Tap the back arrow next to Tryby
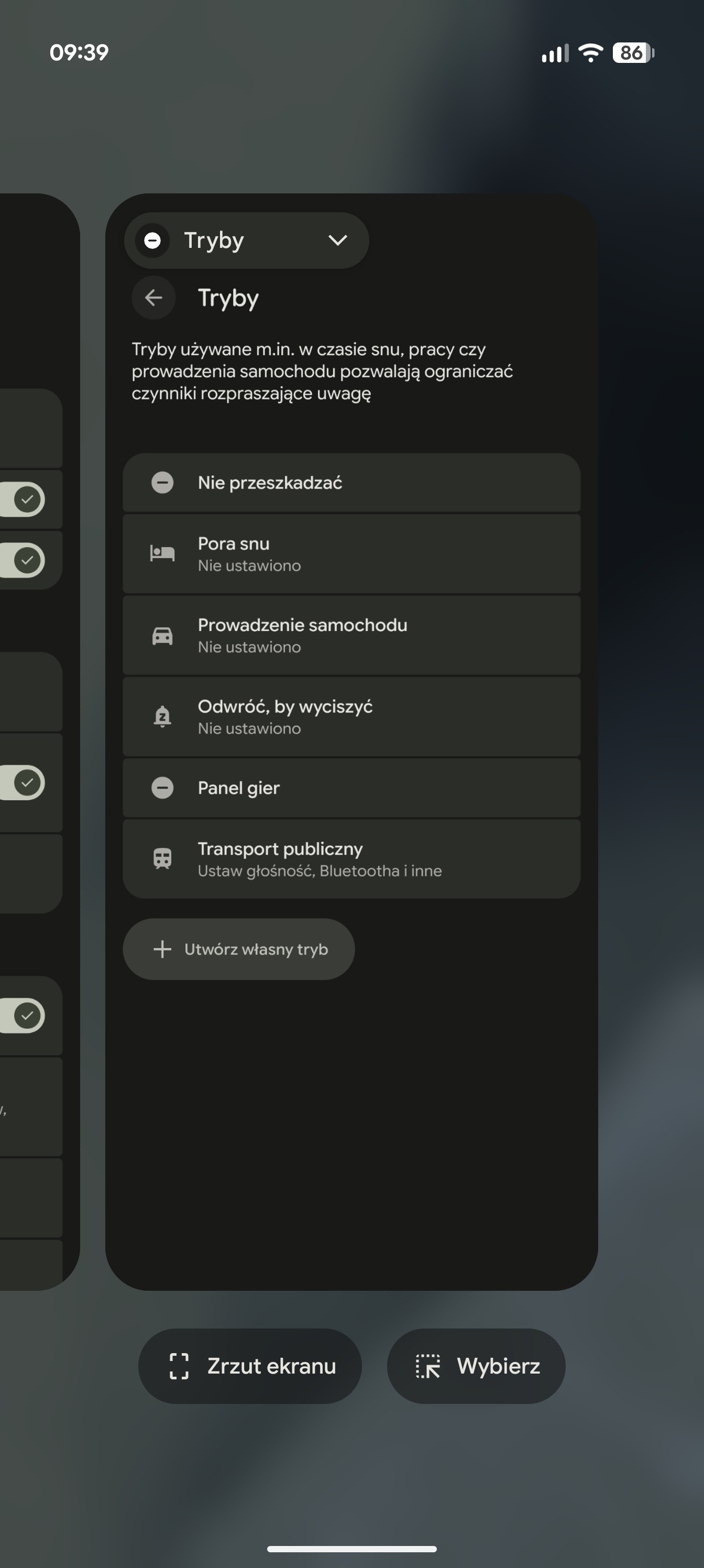Viewport: 704px width, 1568px height. [x=153, y=298]
